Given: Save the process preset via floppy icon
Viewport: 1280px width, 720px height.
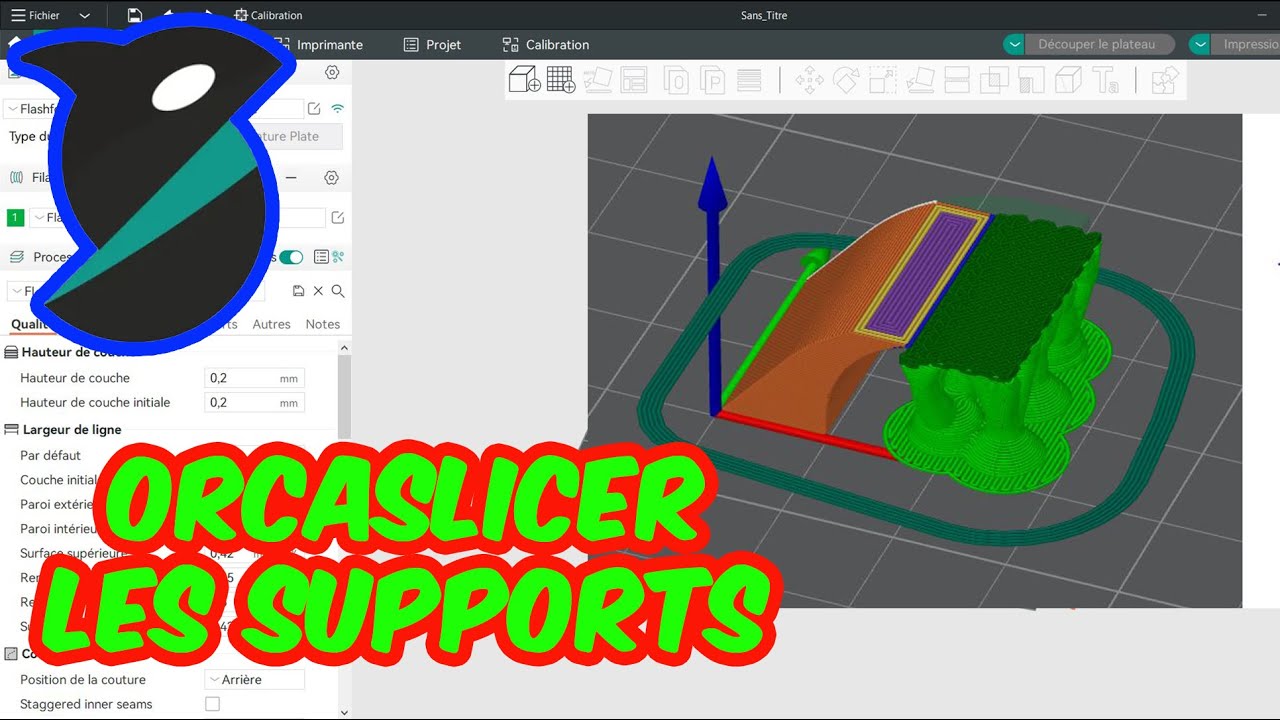Looking at the screenshot, I should pyautogui.click(x=298, y=291).
